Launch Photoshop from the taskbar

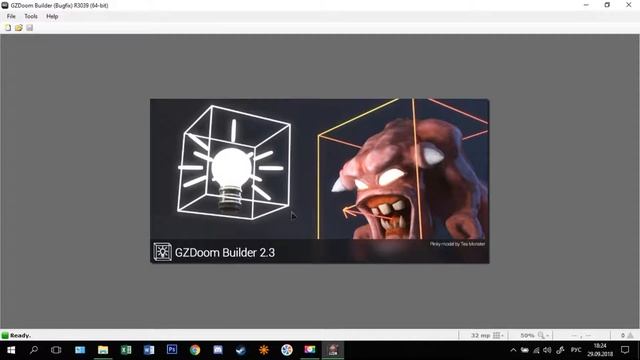tap(172, 350)
